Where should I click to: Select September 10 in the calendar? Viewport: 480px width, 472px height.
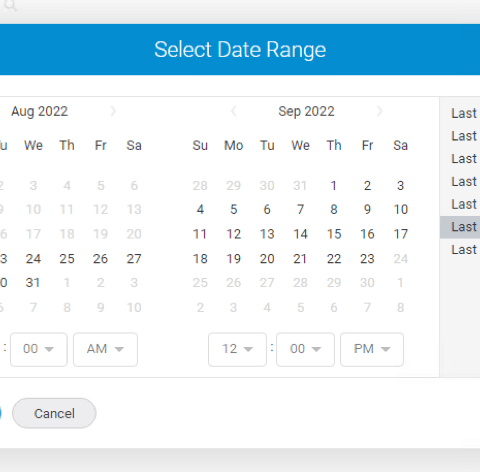coord(400,209)
